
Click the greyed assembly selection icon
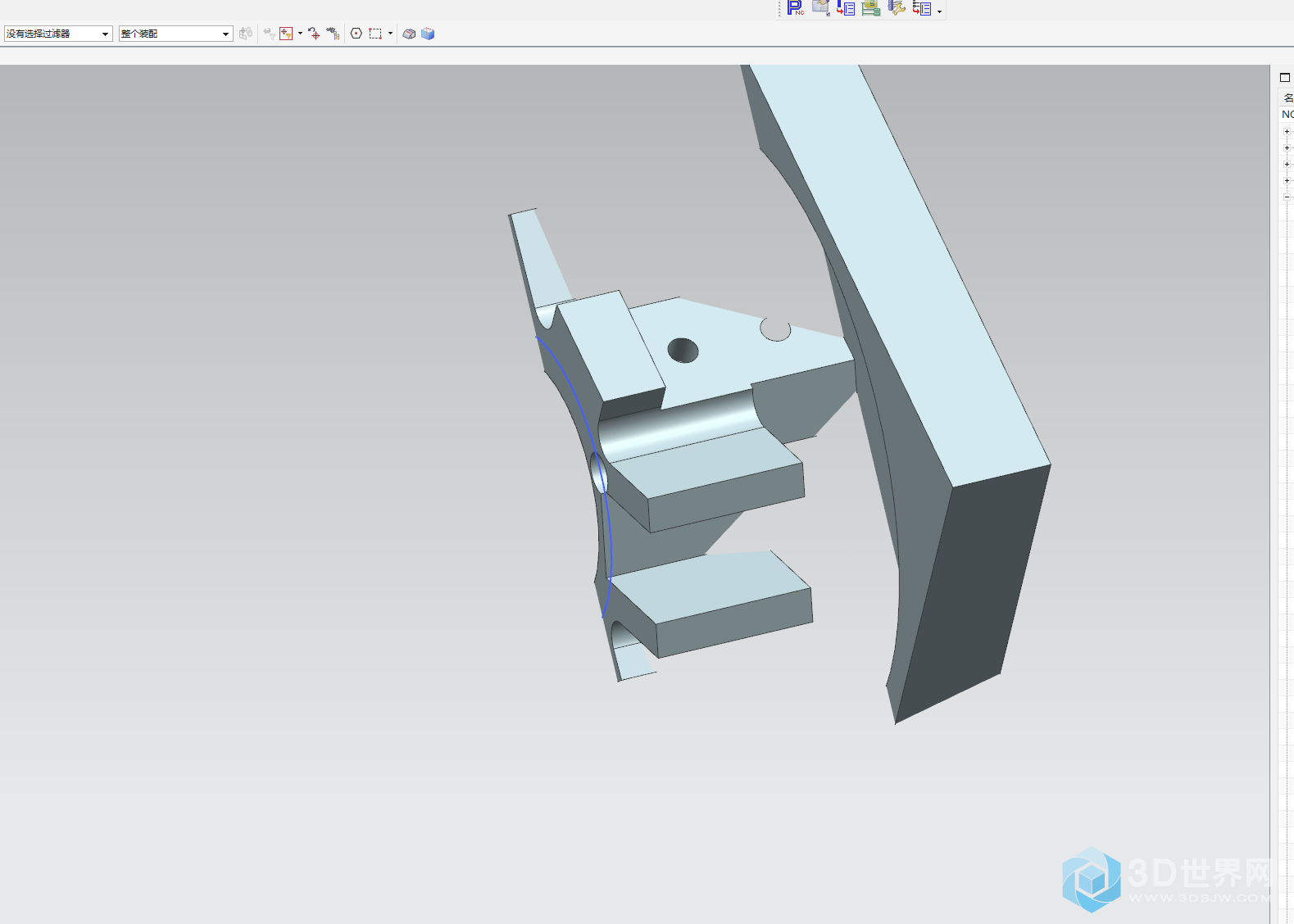pyautogui.click(x=246, y=34)
